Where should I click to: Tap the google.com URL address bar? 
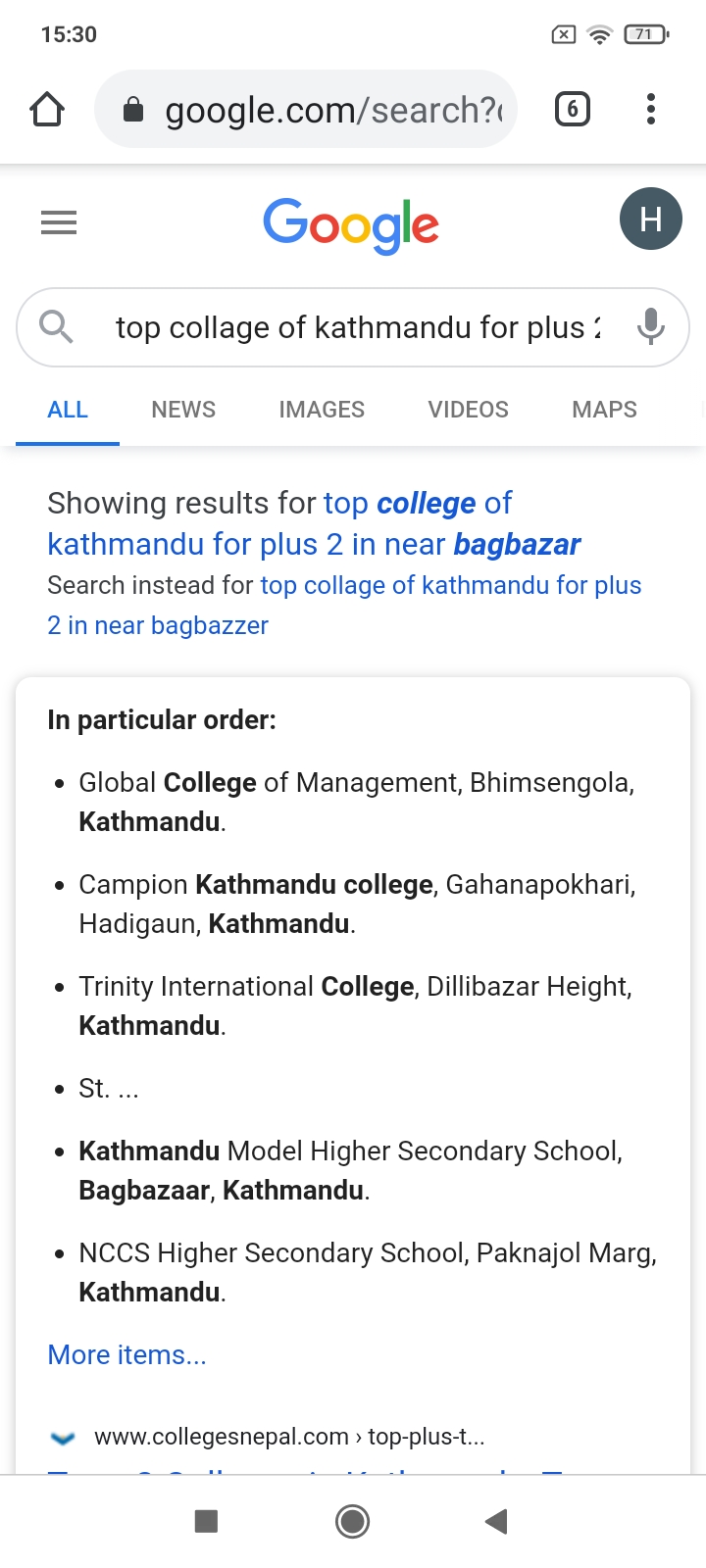pyautogui.click(x=333, y=111)
